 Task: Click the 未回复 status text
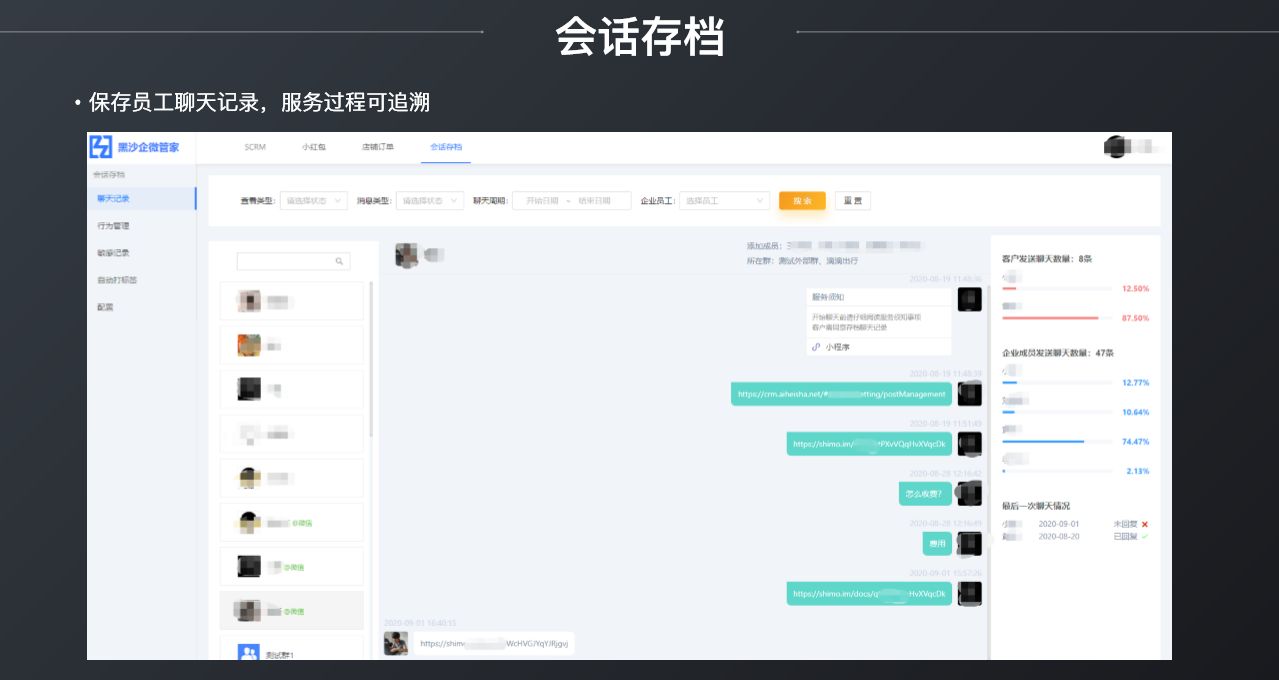pos(1125,524)
